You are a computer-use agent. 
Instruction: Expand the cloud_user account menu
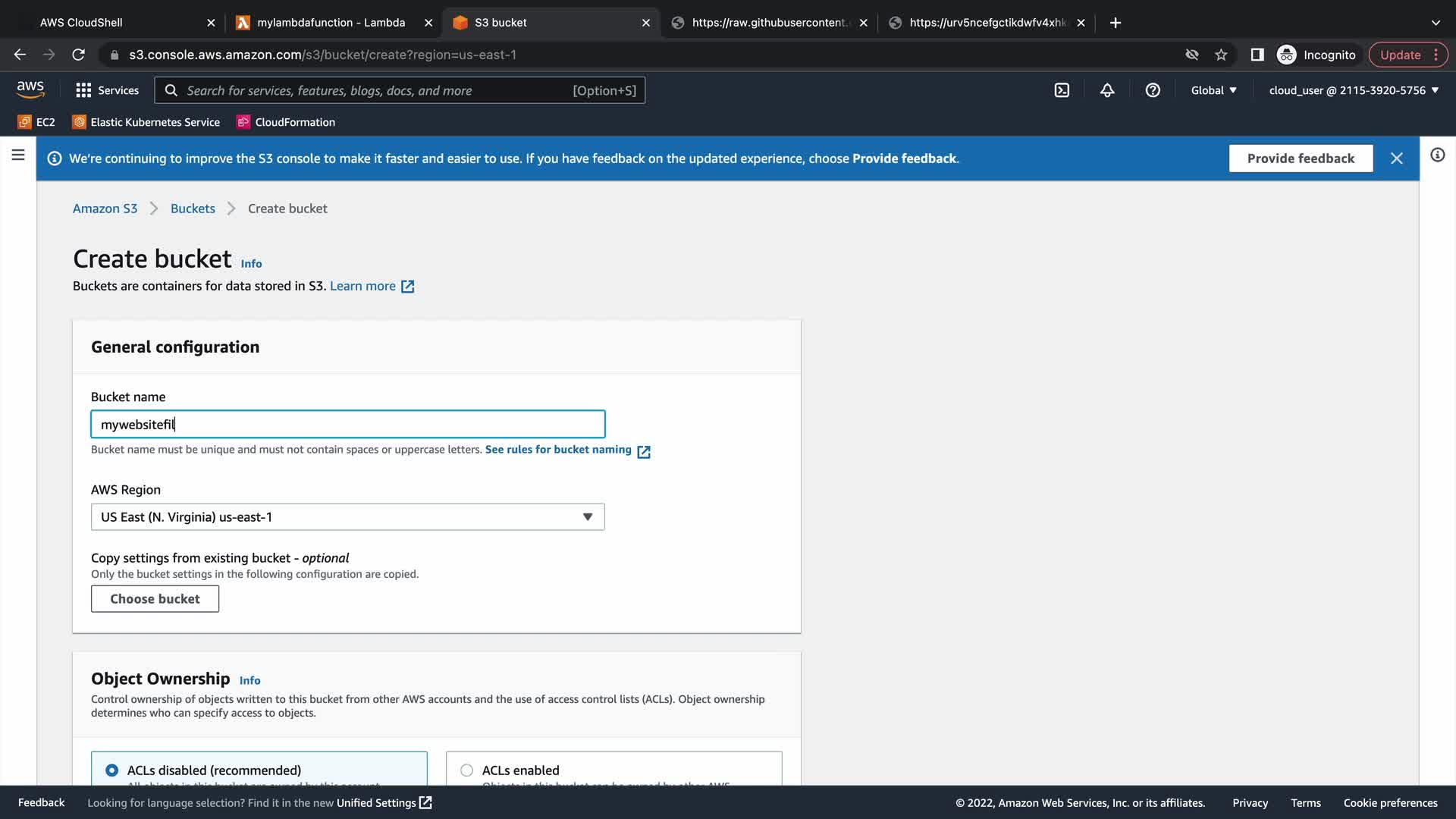1353,90
